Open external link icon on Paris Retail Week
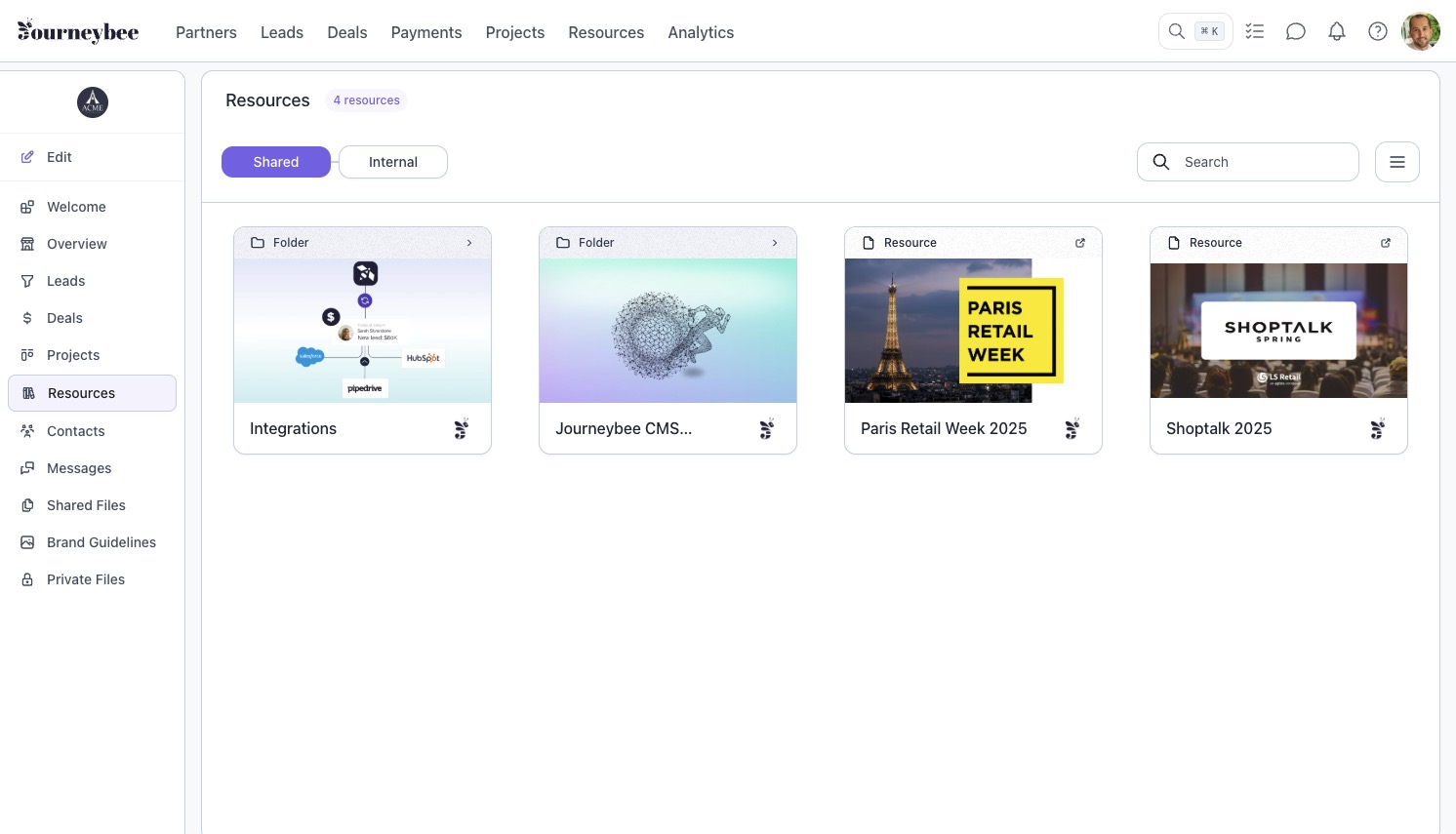 pyautogui.click(x=1080, y=243)
